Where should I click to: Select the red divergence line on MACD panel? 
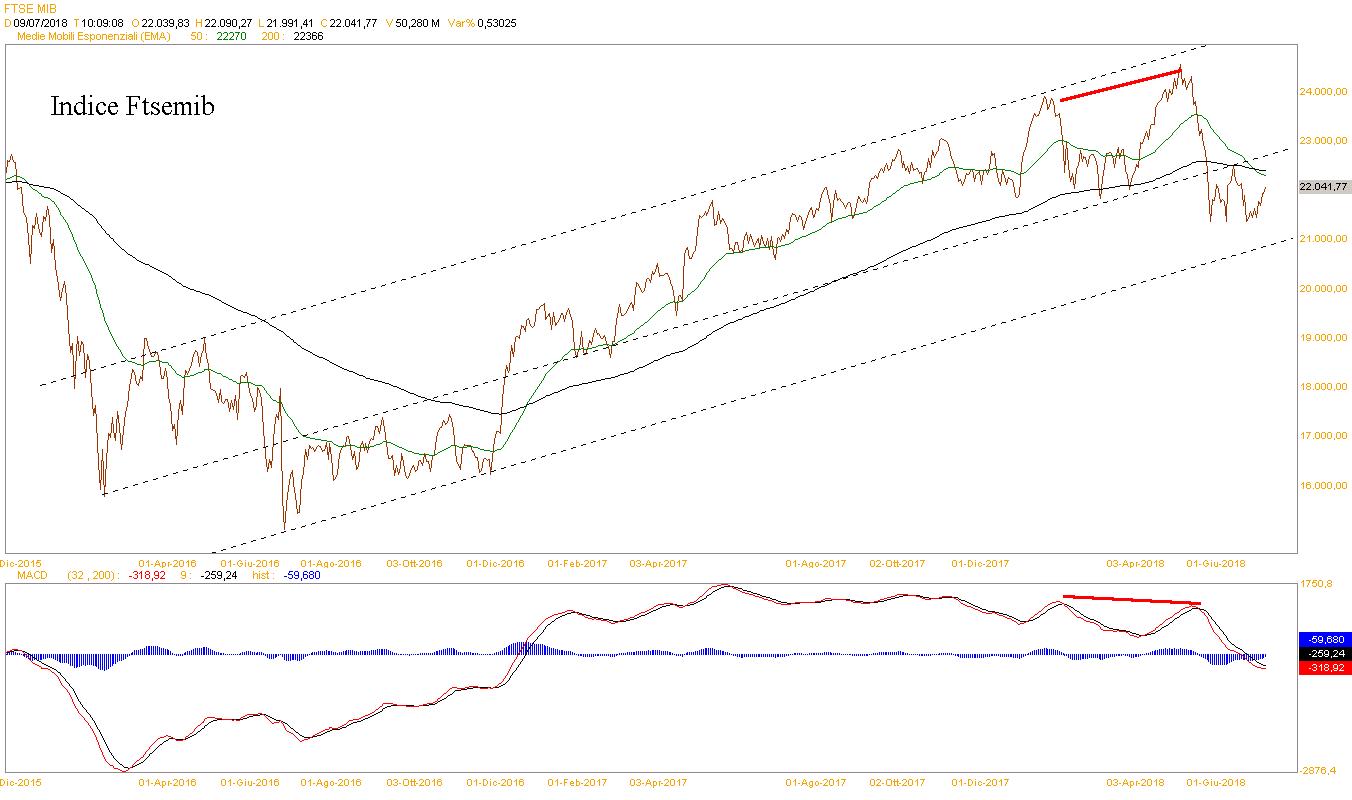(x=1130, y=600)
